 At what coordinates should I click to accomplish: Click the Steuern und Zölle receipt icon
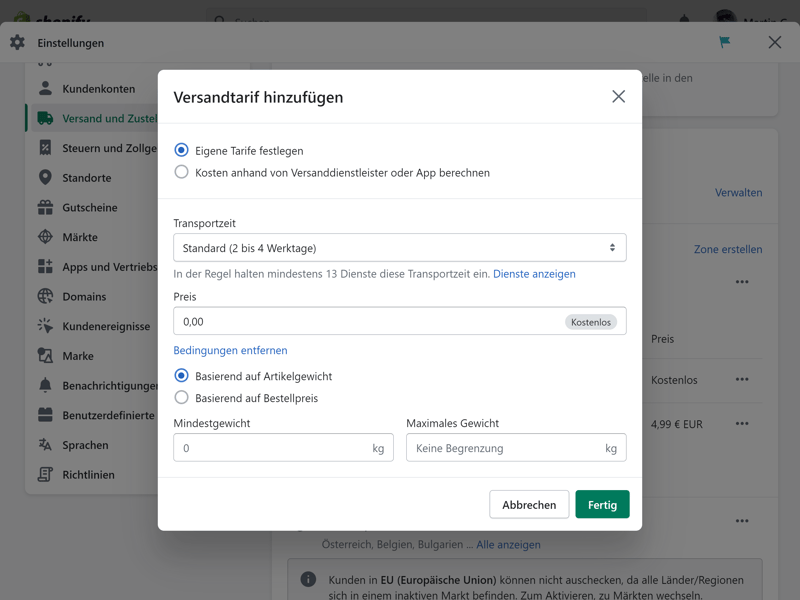click(45, 148)
